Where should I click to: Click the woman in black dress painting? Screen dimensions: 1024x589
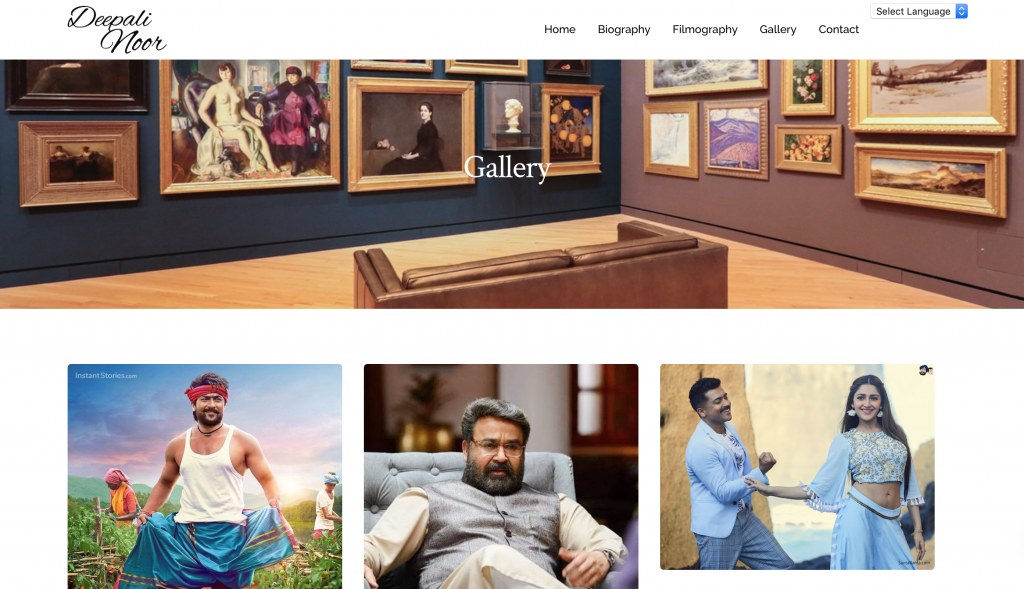(411, 135)
